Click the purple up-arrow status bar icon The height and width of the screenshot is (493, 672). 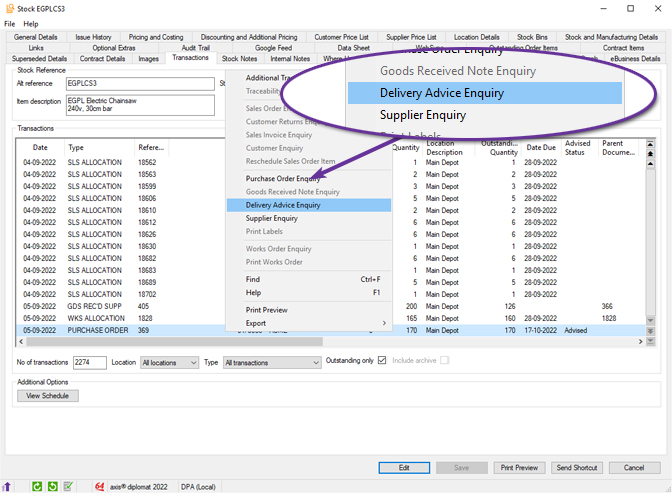tap(6, 487)
